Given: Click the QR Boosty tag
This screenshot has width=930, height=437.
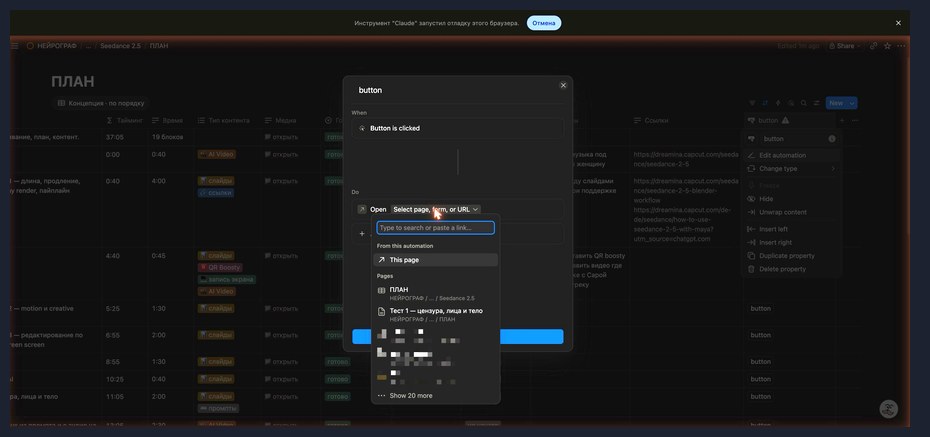Looking at the screenshot, I should pyautogui.click(x=220, y=267).
